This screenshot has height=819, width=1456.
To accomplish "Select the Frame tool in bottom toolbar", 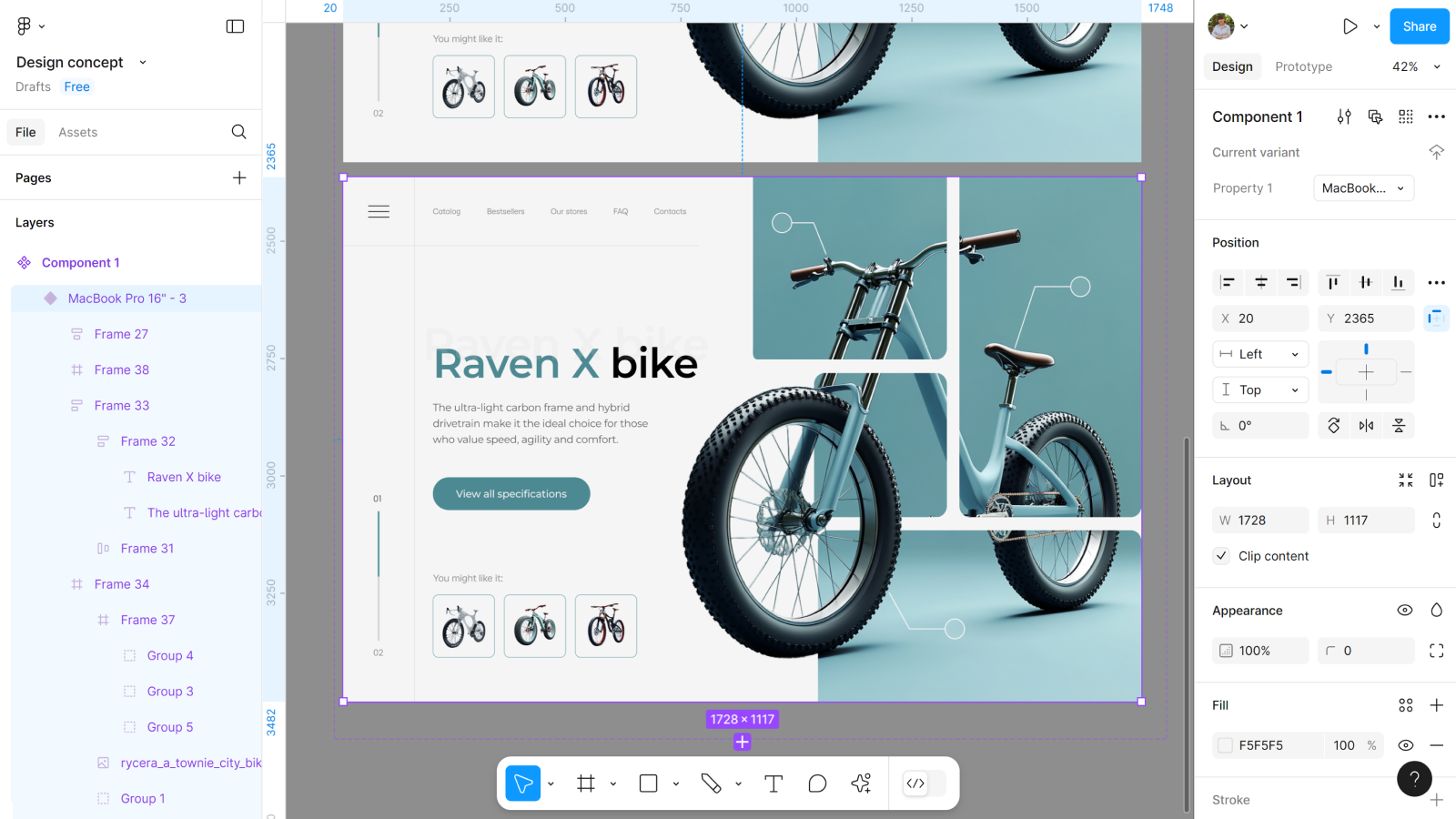I will (586, 784).
